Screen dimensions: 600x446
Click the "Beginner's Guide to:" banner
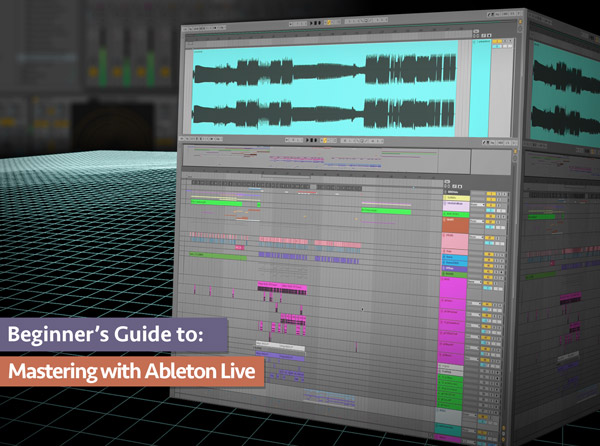(x=110, y=337)
